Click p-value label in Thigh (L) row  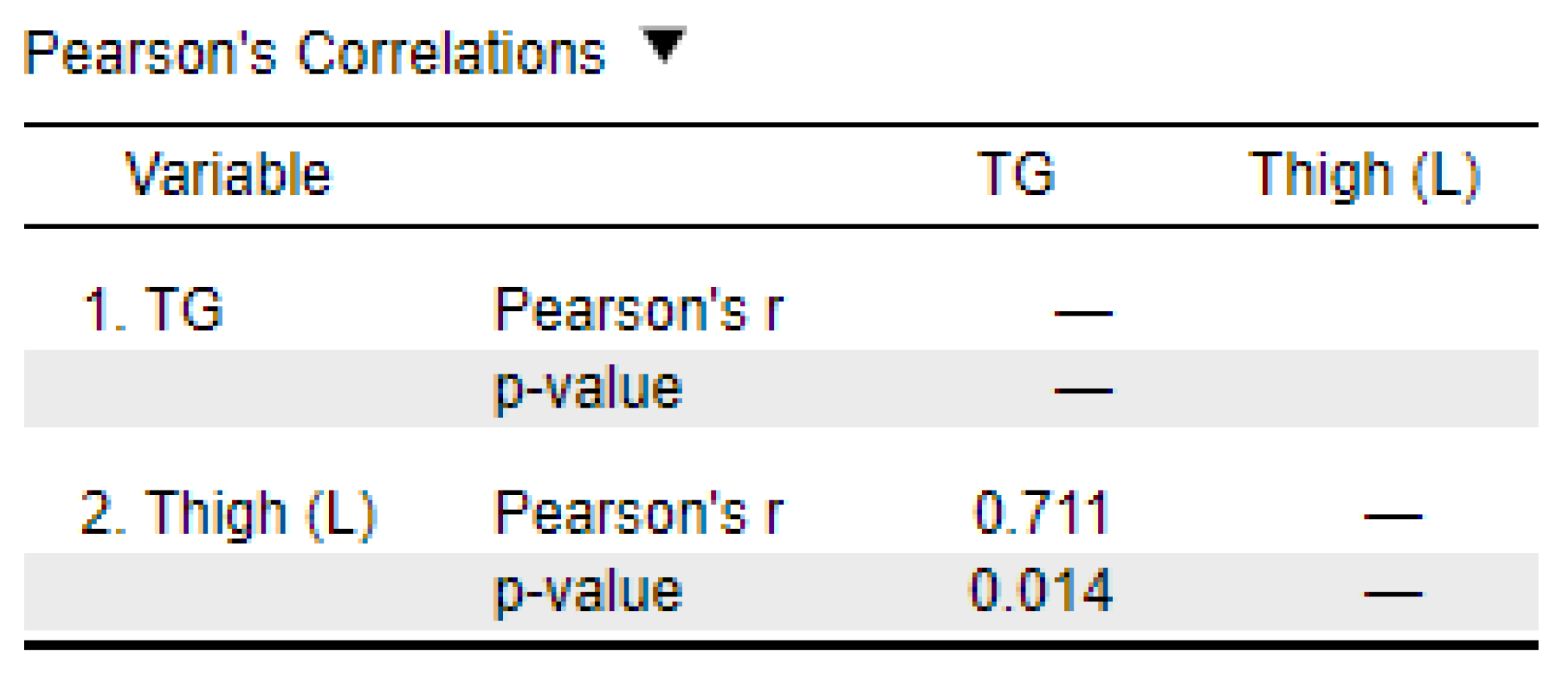[x=588, y=592]
